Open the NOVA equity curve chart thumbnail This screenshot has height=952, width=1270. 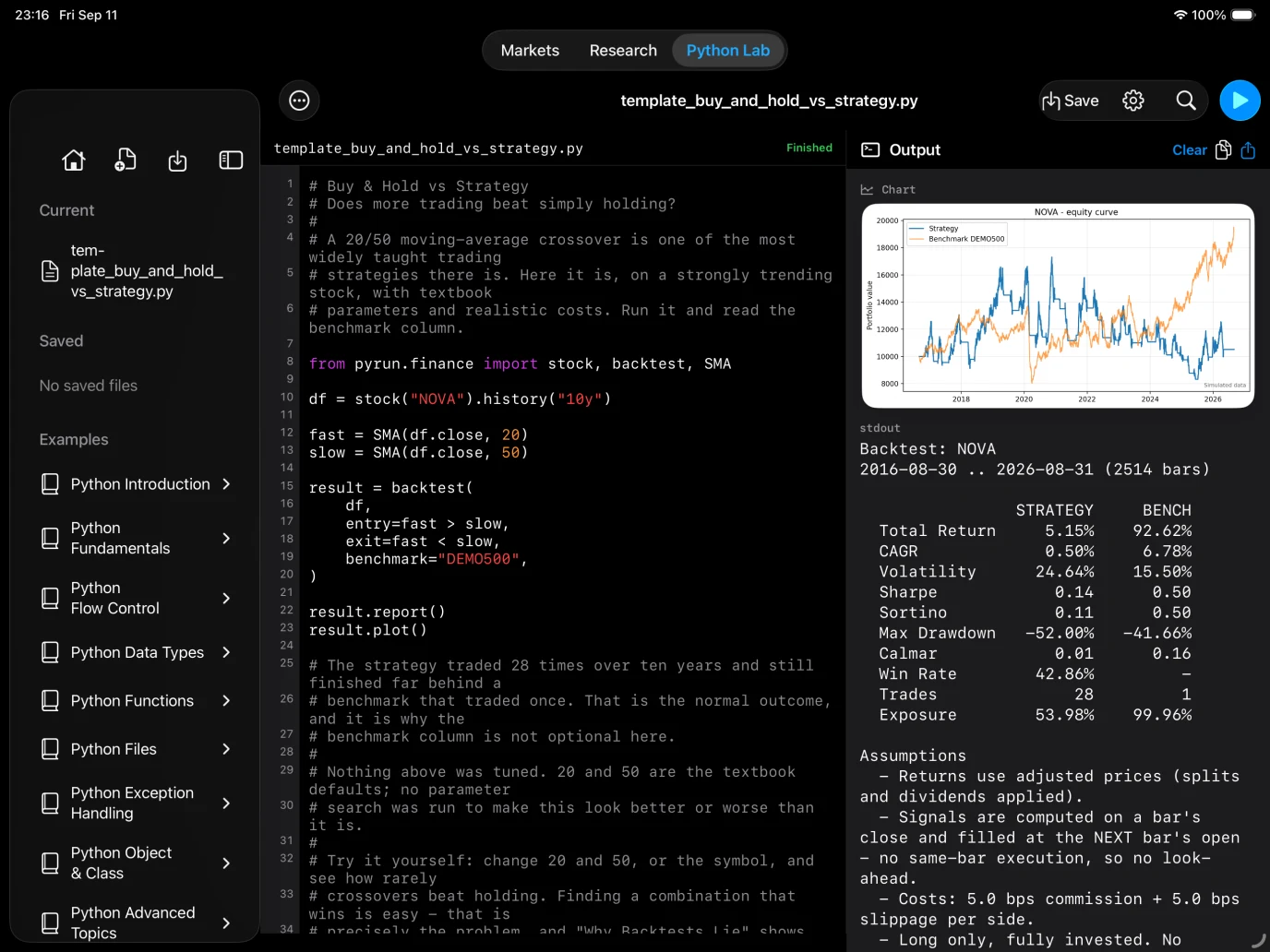1058,305
